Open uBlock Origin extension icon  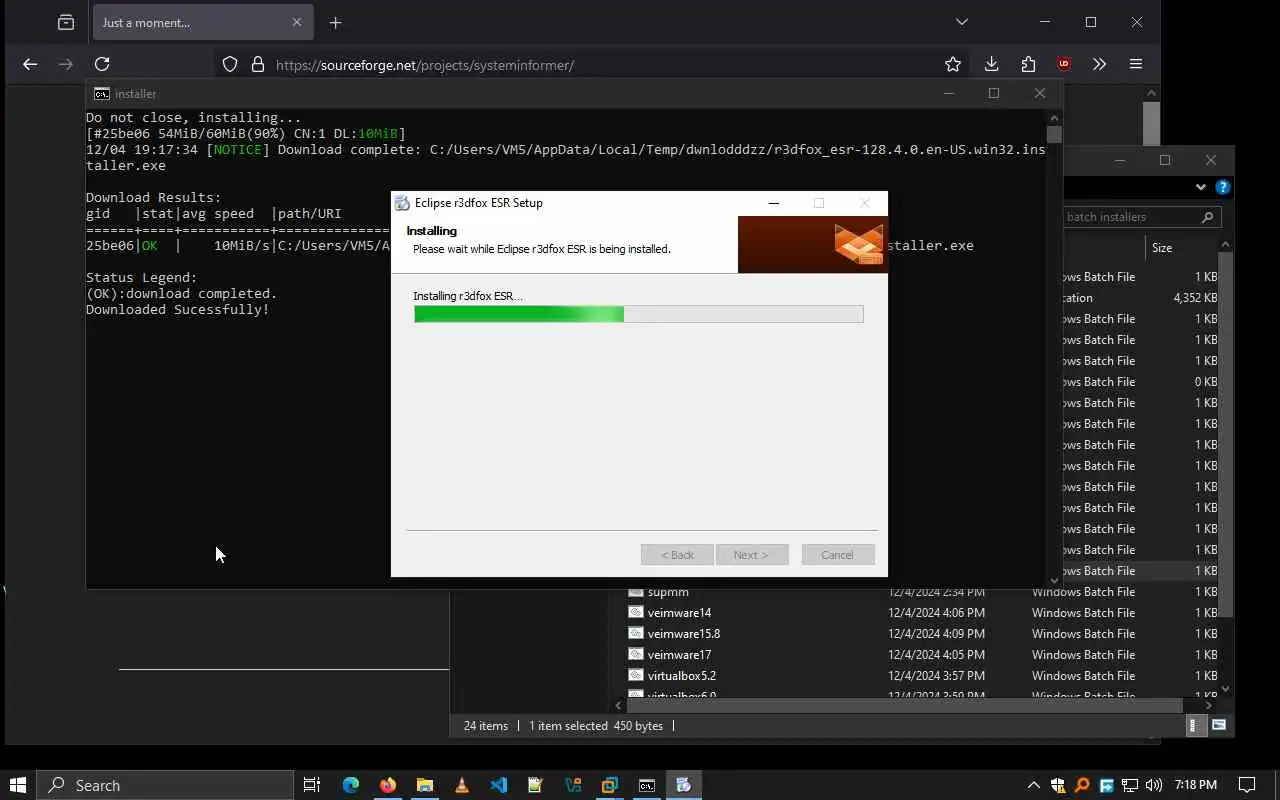coord(1064,64)
